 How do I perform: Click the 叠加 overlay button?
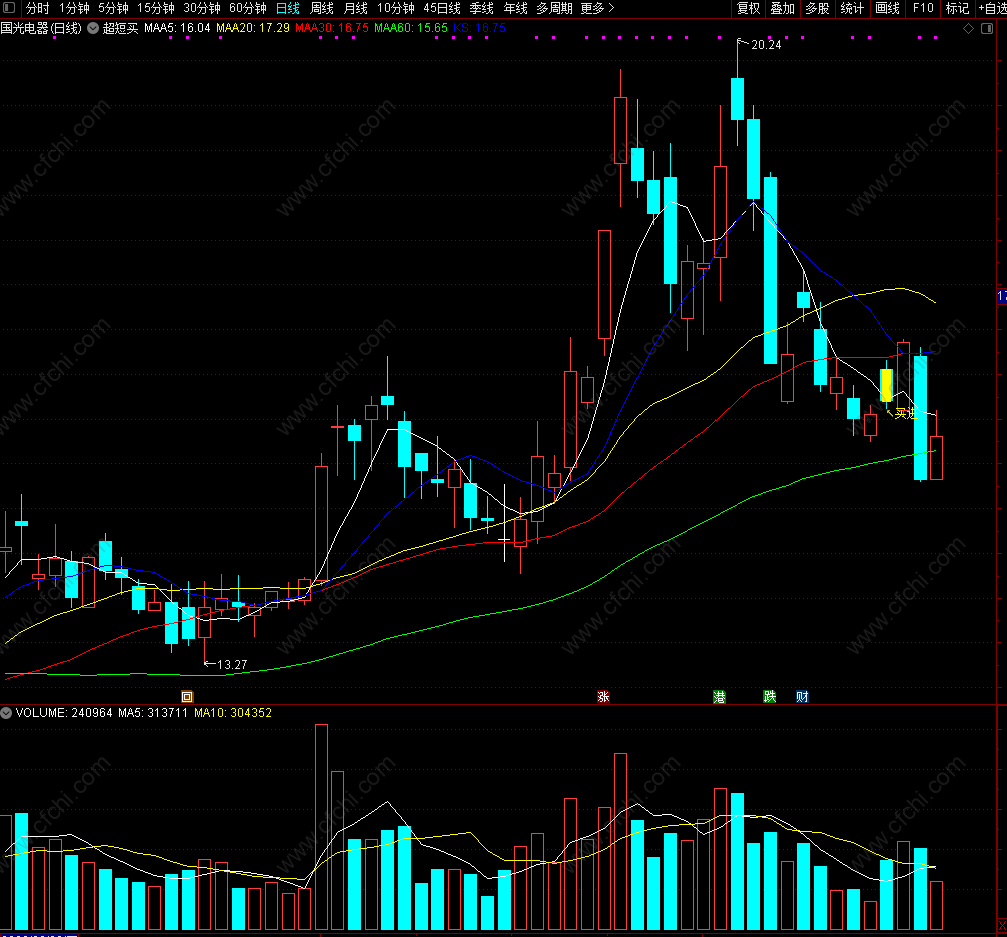pyautogui.click(x=783, y=8)
